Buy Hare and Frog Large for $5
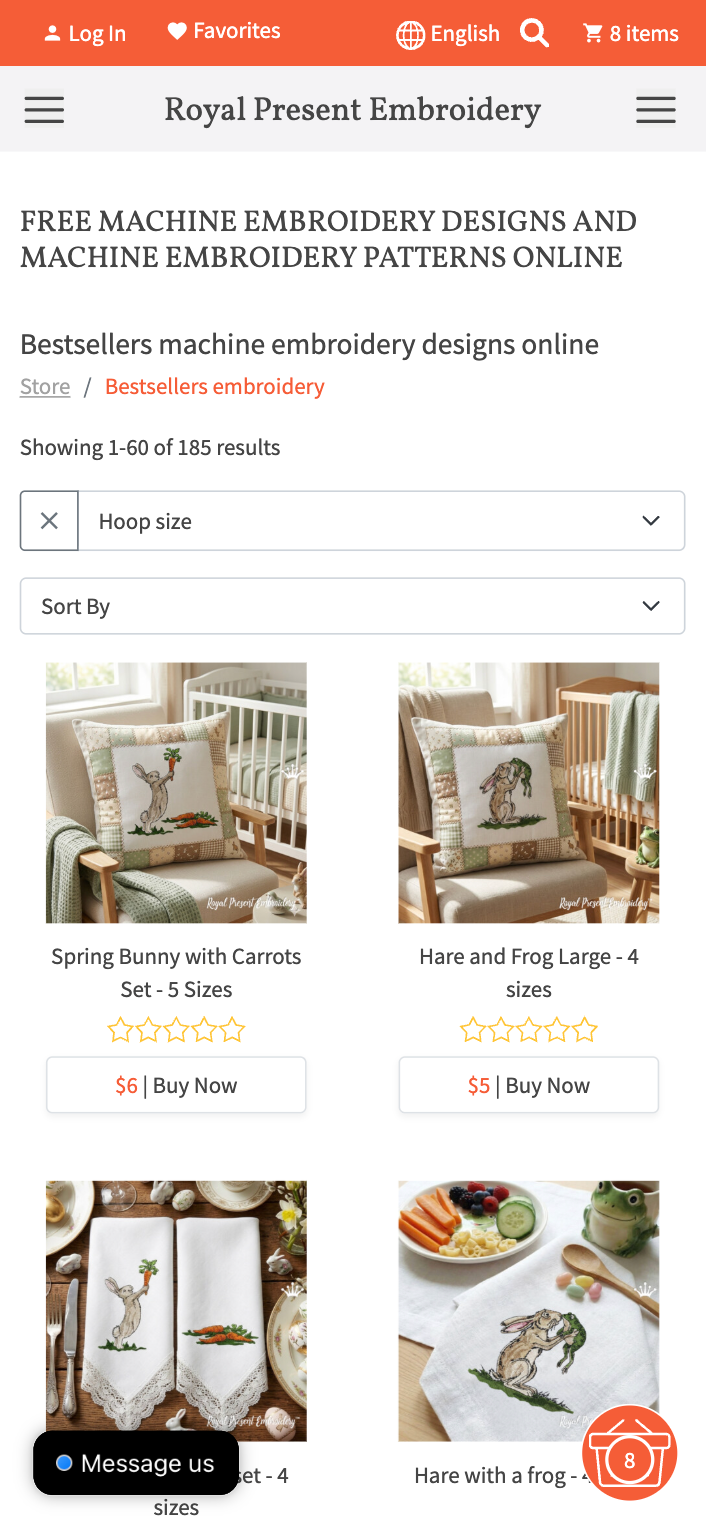 pyautogui.click(x=528, y=1085)
